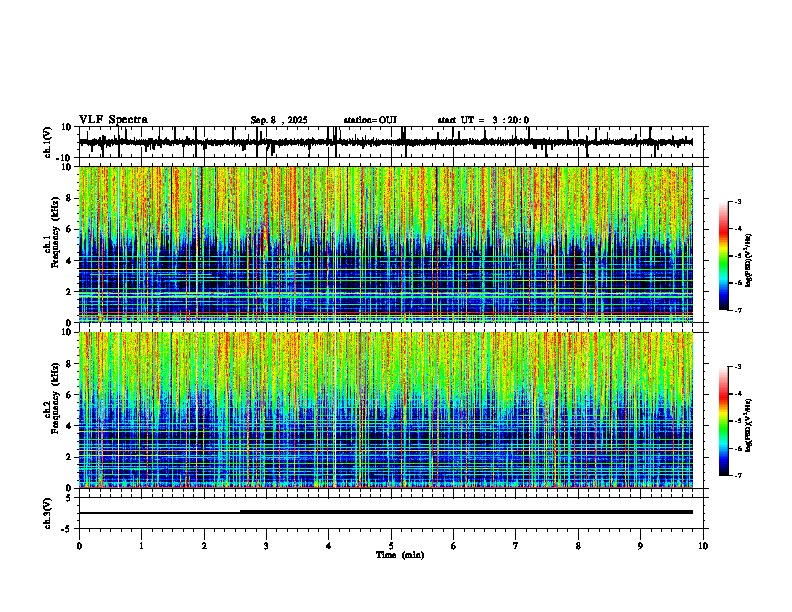Image resolution: width=792 pixels, height=612 pixels.
Task: Click the "ch.3(V)" axis label
Action: [x=48, y=514]
